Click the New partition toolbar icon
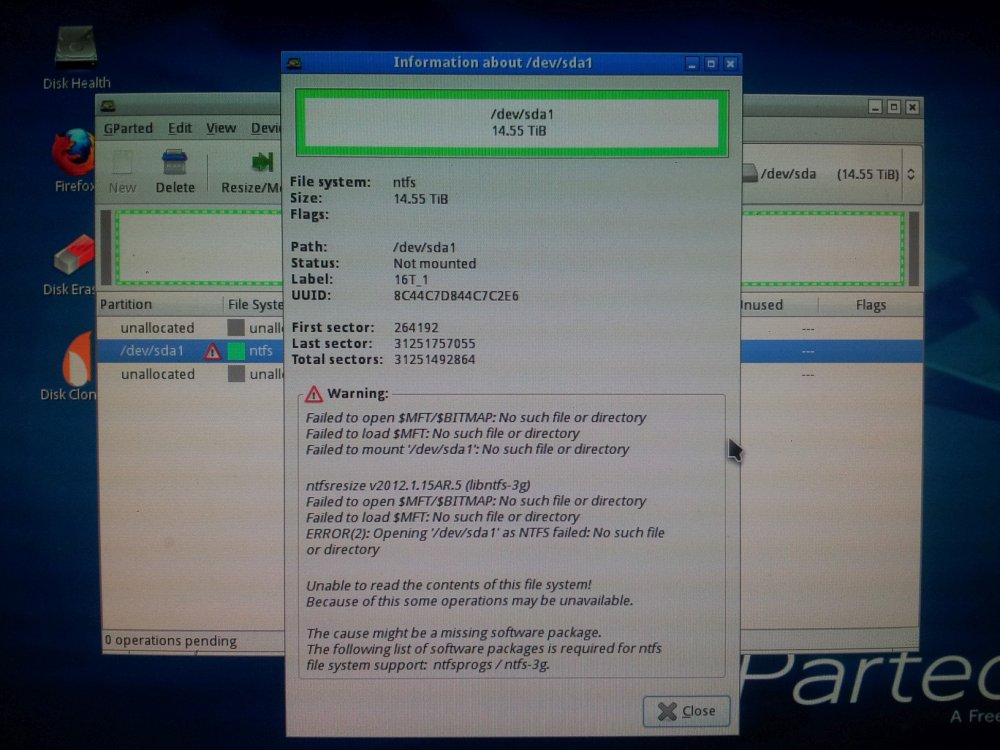This screenshot has width=1000, height=750. coord(122,168)
